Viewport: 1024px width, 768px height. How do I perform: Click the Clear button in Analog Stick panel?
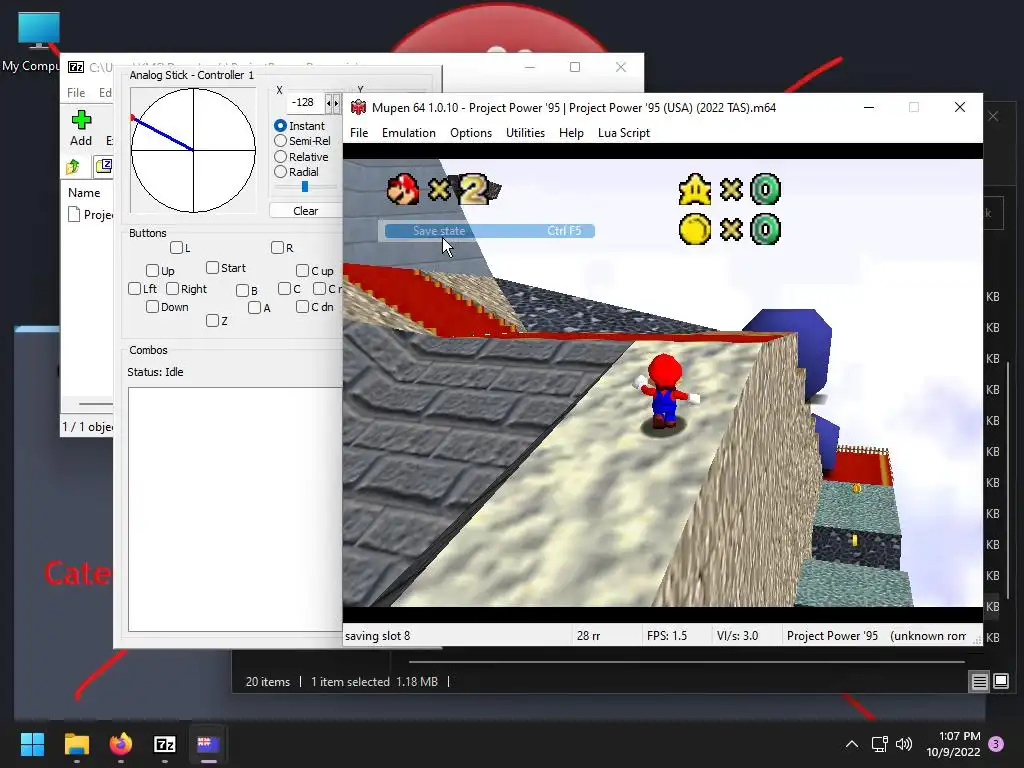click(306, 210)
